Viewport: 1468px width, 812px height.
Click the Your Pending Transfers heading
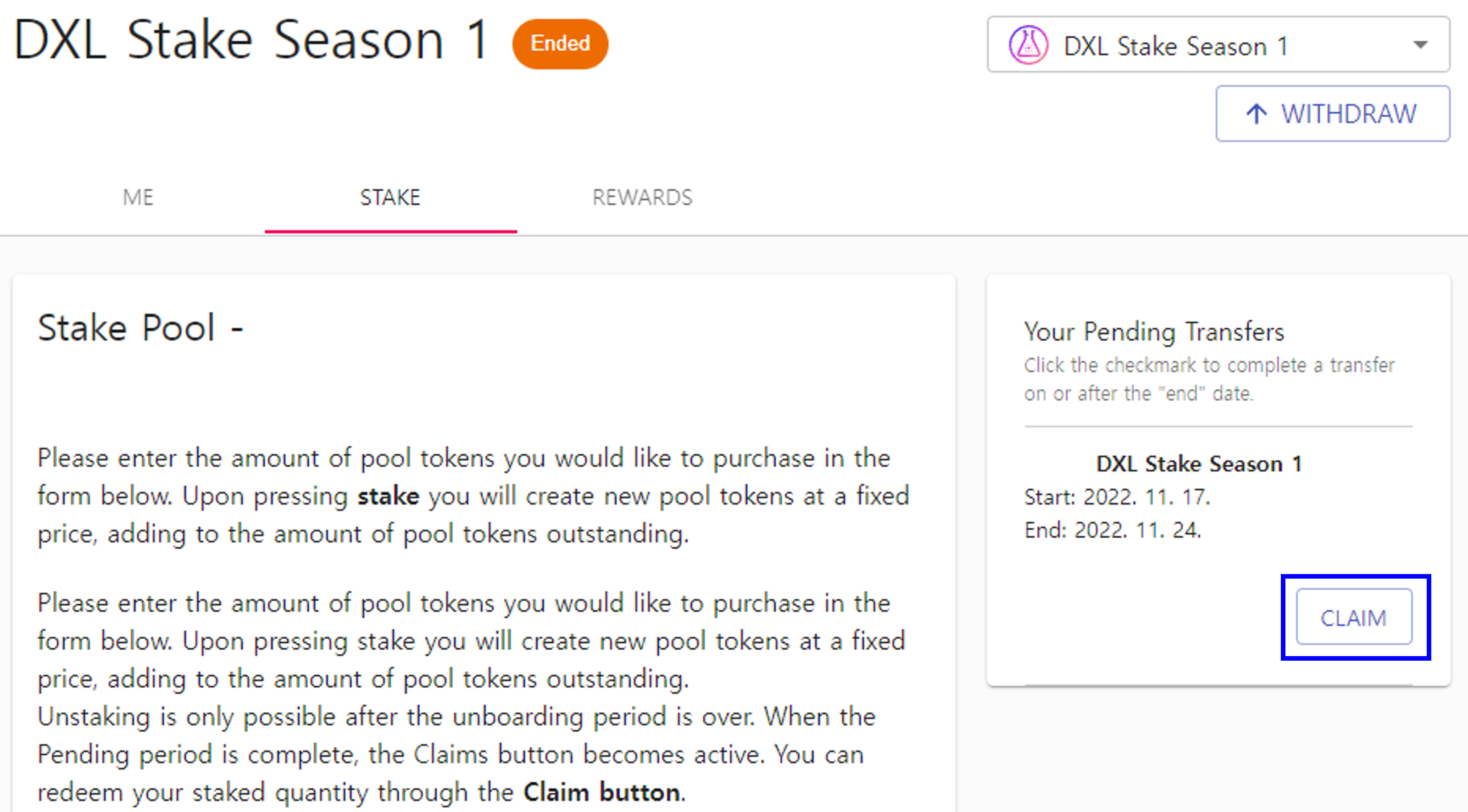tap(1154, 331)
